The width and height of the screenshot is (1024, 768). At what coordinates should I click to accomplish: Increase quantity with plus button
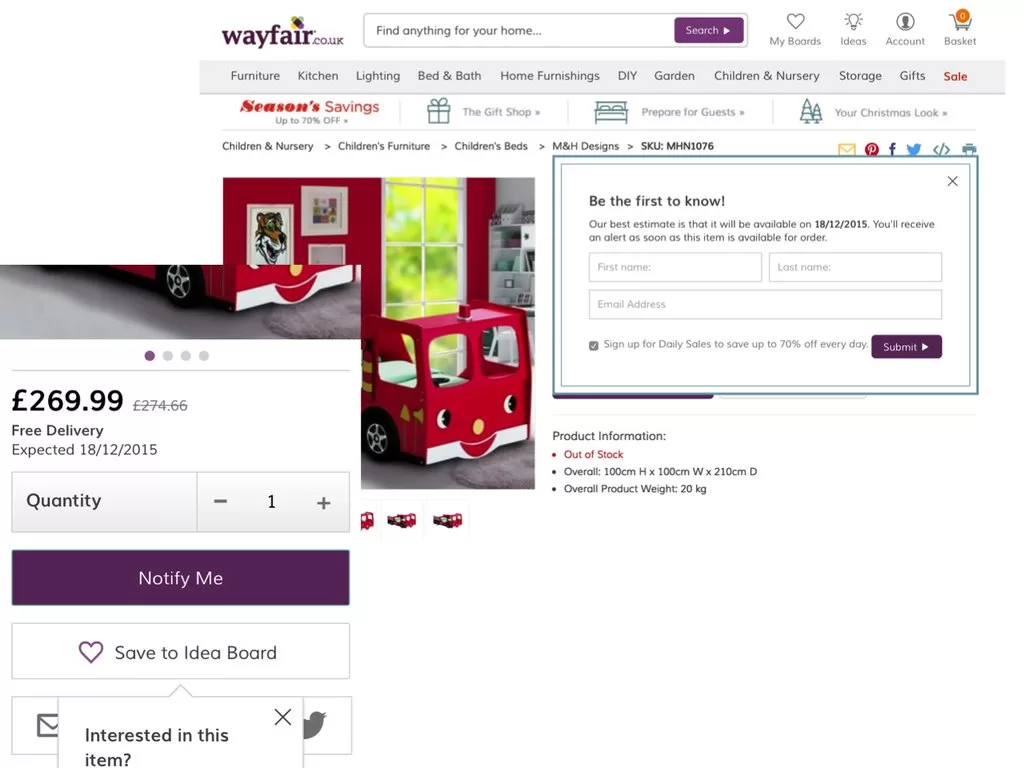(323, 502)
